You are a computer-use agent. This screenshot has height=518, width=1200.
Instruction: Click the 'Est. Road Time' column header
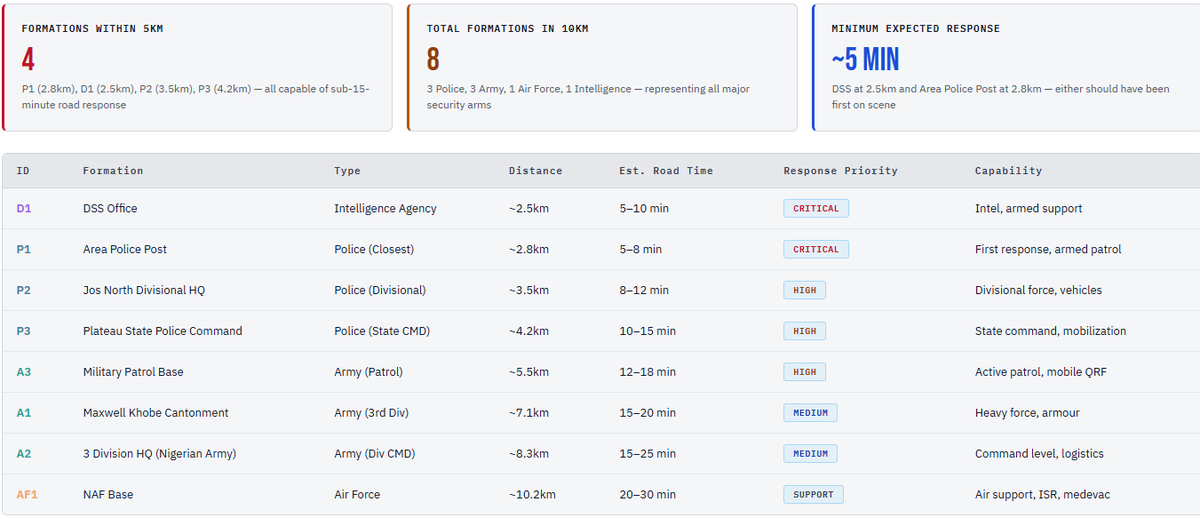[x=666, y=171]
